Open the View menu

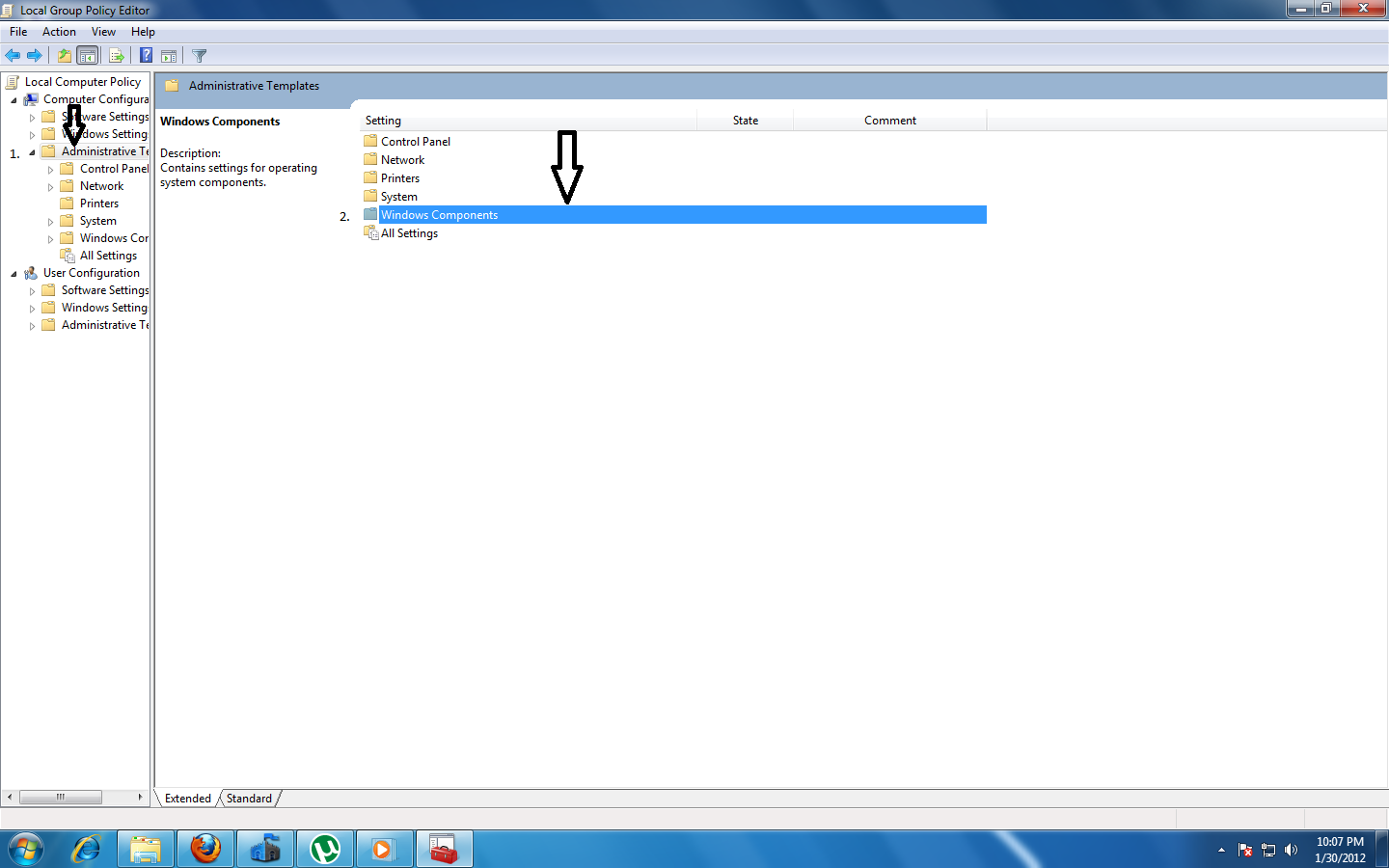103,32
